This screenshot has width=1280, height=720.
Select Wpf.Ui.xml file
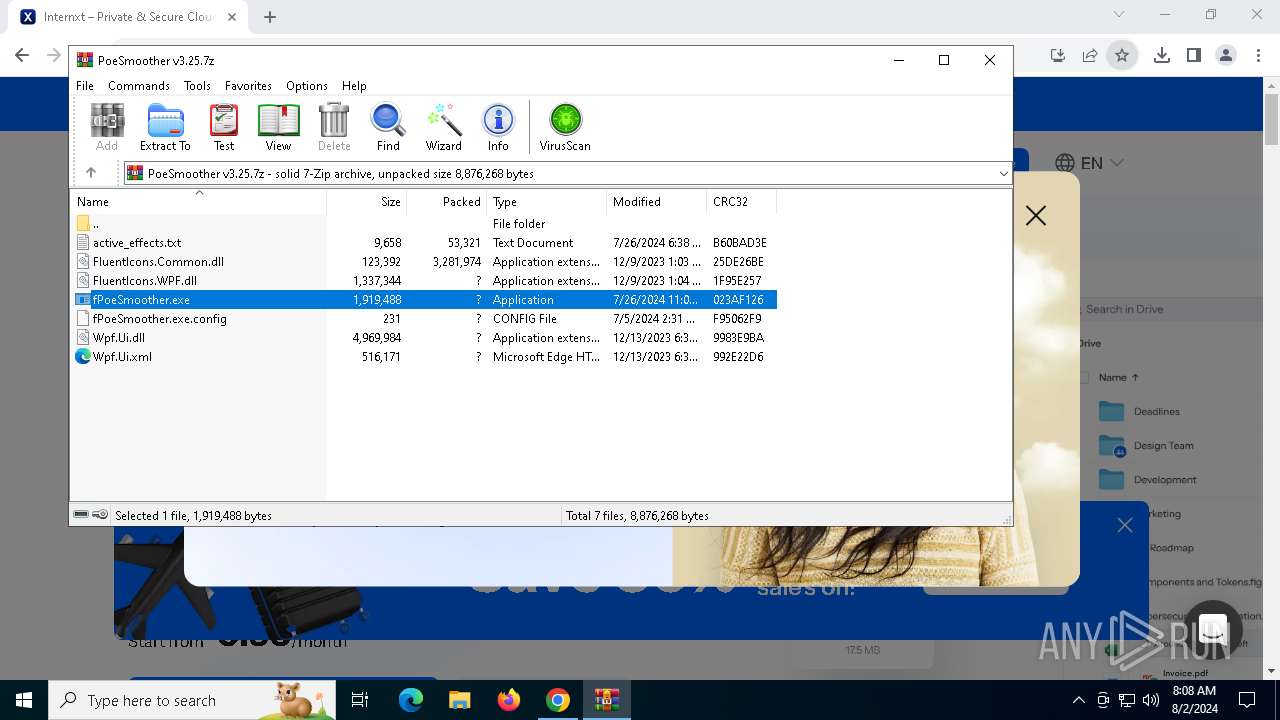pos(423,357)
